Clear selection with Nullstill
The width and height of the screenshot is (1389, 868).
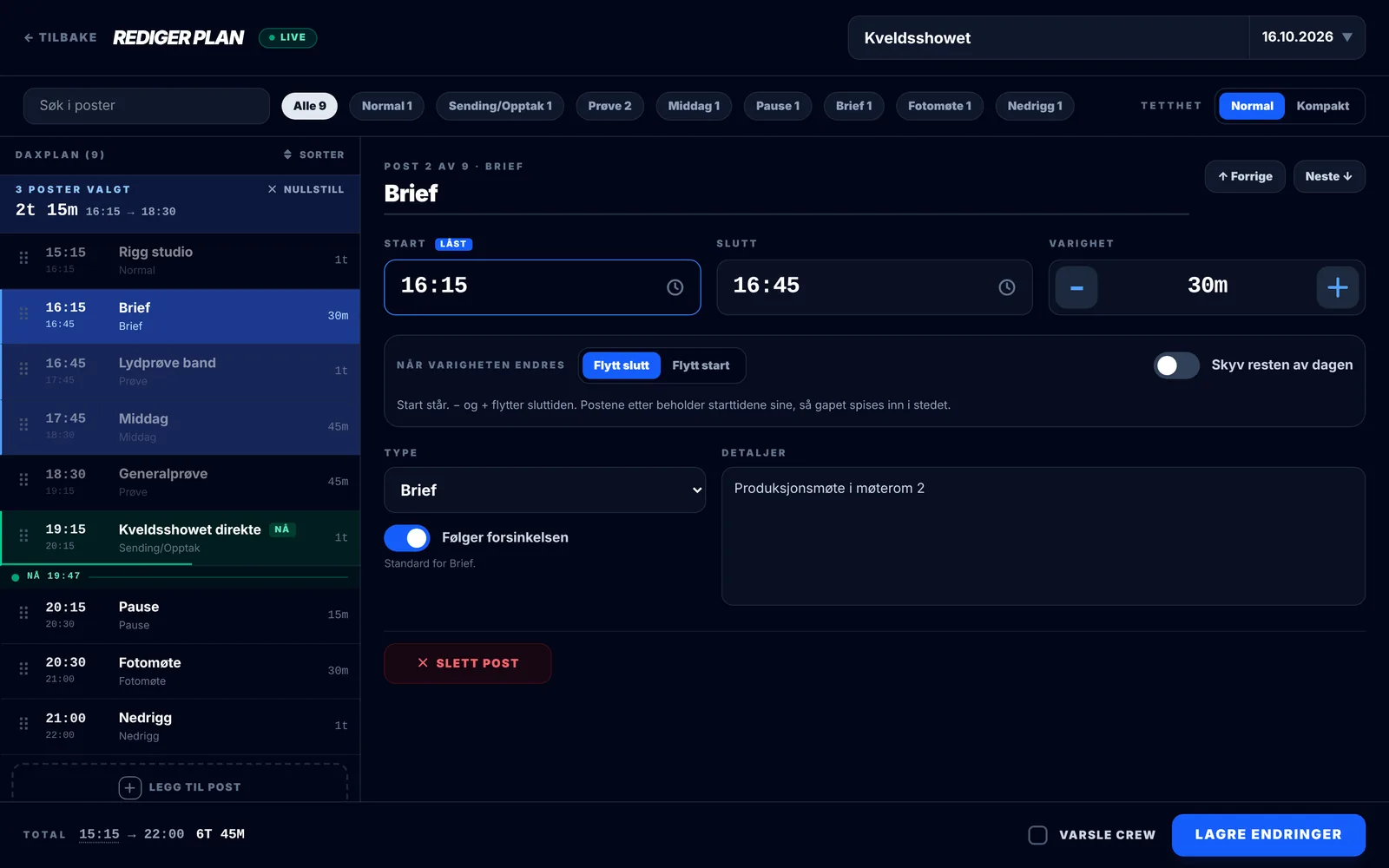[306, 189]
